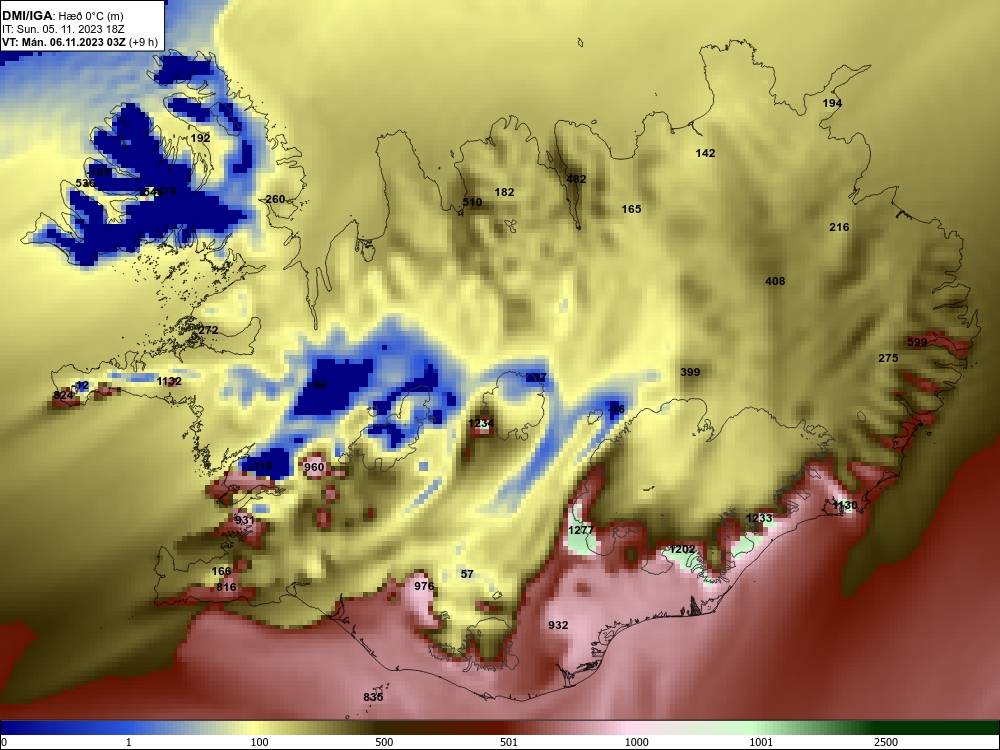Click the map value 1233
1000x750 pixels.
[759, 518]
